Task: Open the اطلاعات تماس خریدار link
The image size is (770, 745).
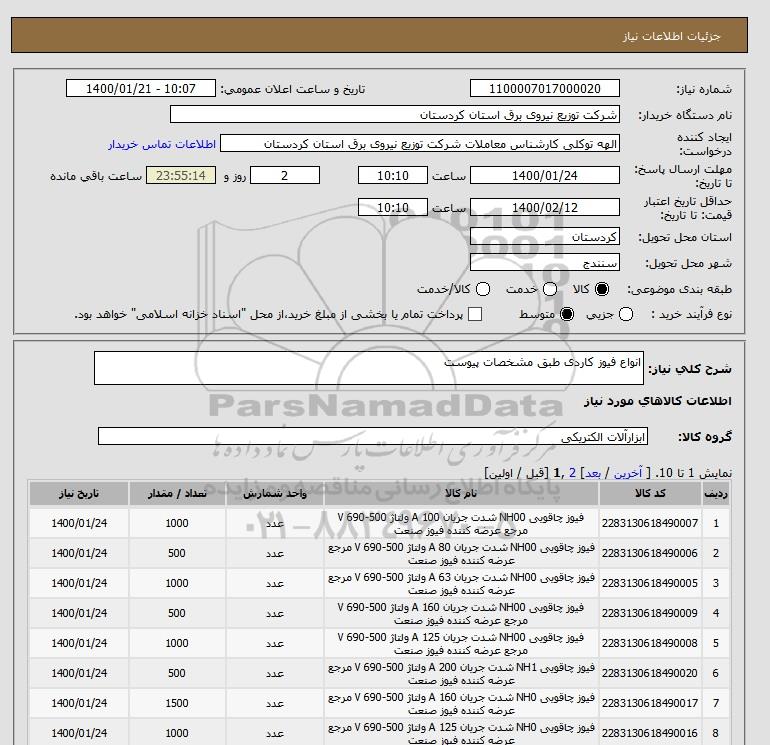Action: [x=162, y=144]
